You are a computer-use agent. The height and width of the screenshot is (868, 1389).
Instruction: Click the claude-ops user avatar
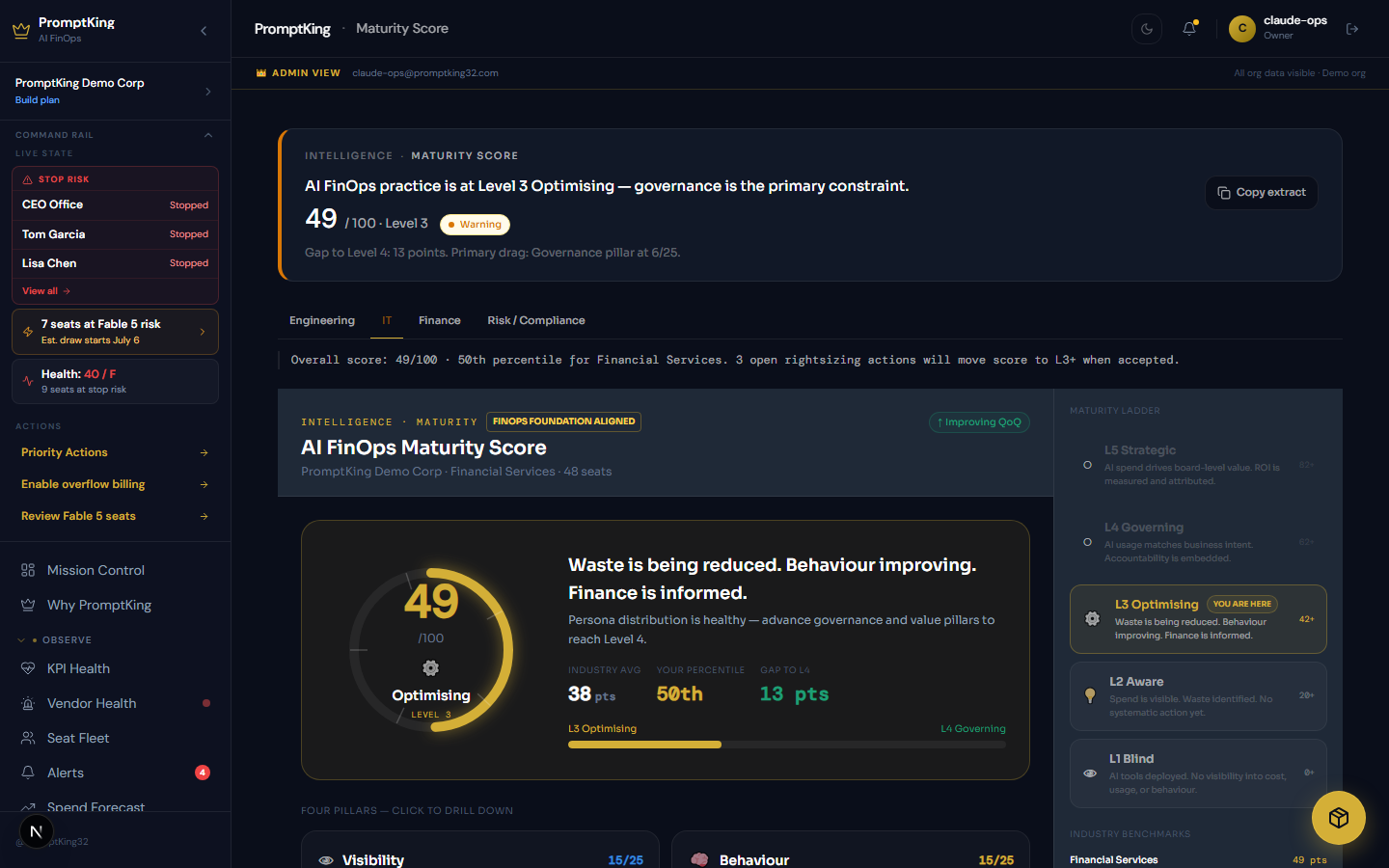point(1242,29)
